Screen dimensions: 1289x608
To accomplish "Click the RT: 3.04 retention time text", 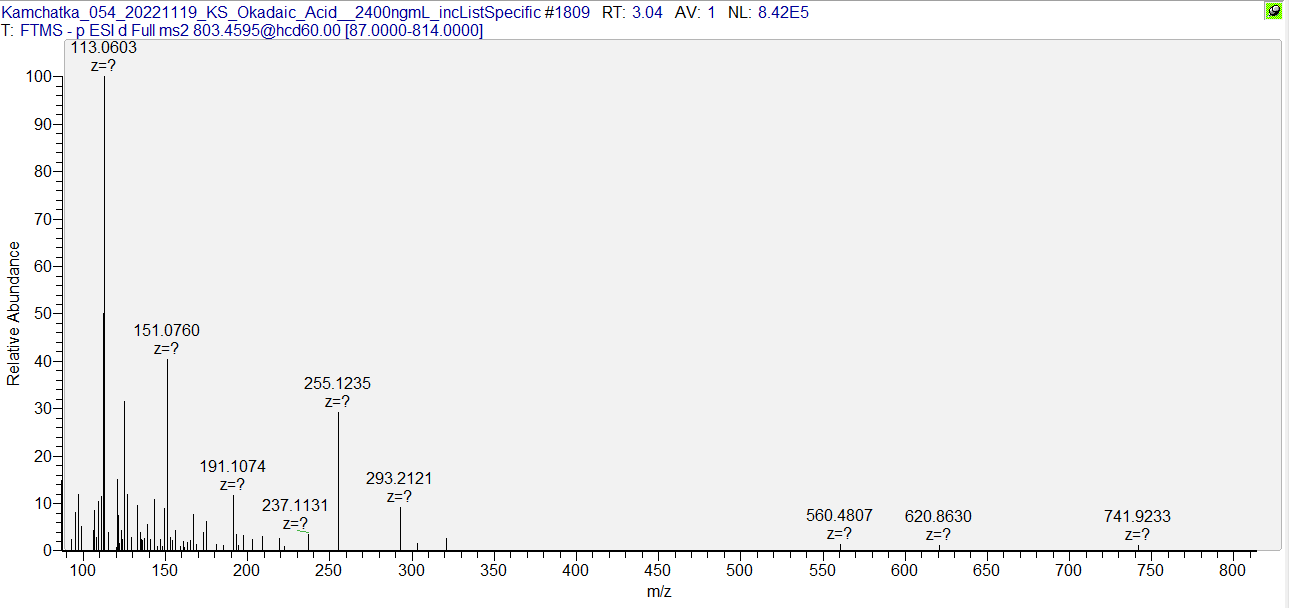I will pos(632,12).
